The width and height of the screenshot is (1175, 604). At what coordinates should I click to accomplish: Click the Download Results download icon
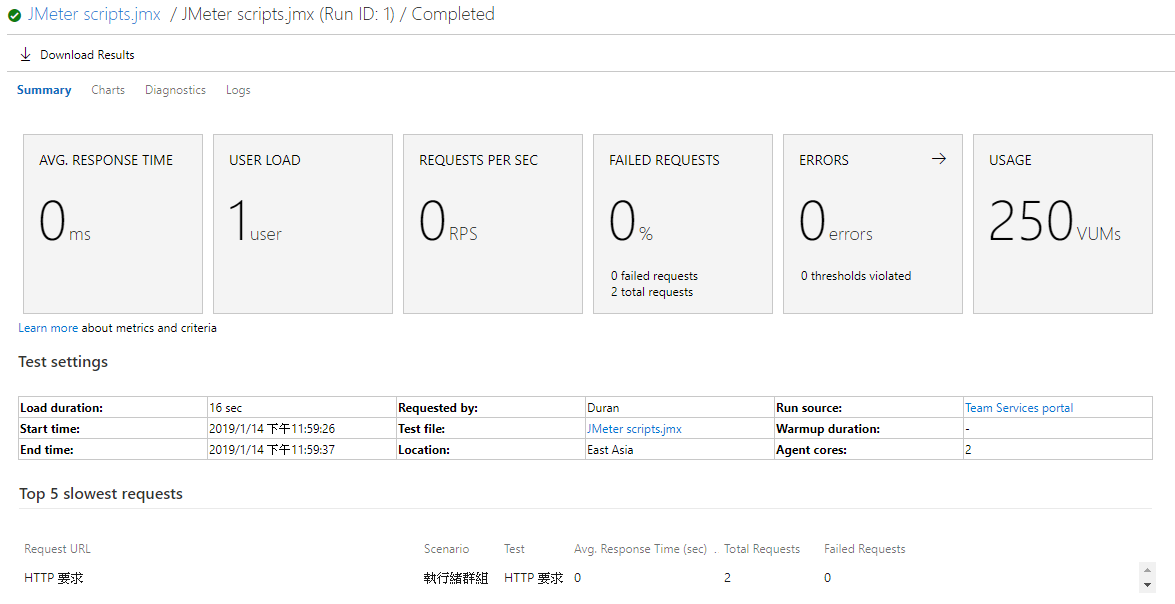[25, 54]
